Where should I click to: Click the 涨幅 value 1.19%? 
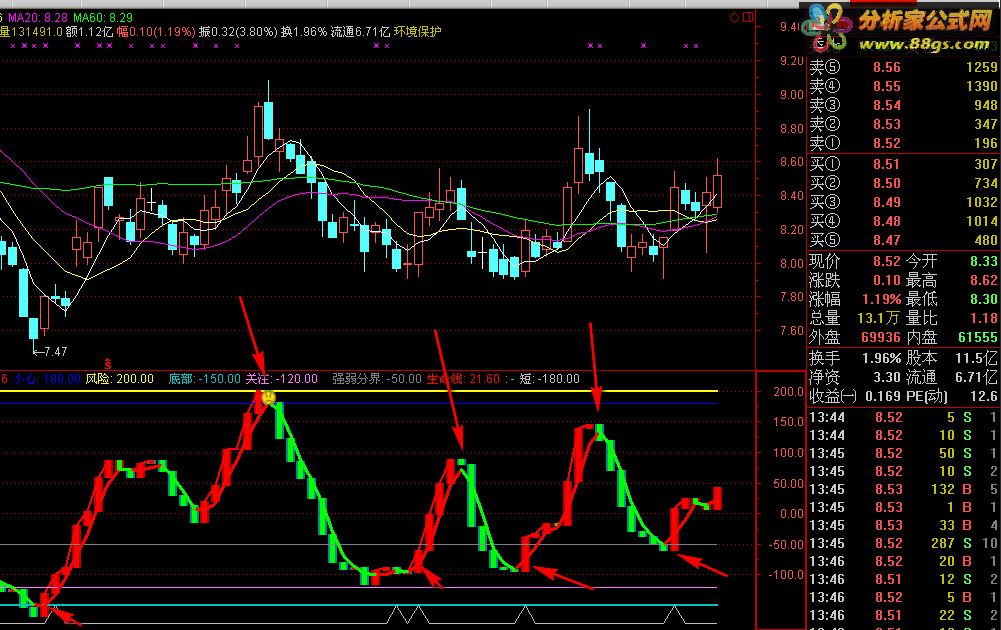click(x=882, y=299)
